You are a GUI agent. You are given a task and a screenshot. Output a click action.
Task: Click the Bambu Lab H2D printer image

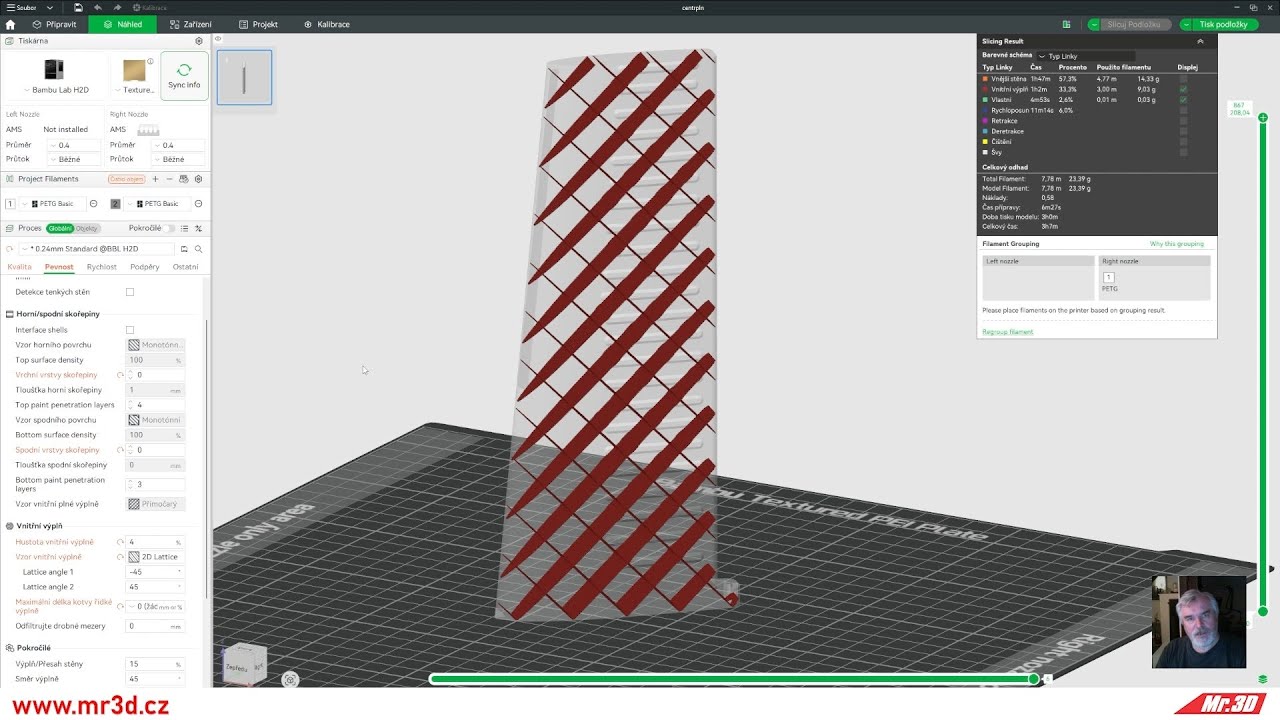pyautogui.click(x=54, y=69)
